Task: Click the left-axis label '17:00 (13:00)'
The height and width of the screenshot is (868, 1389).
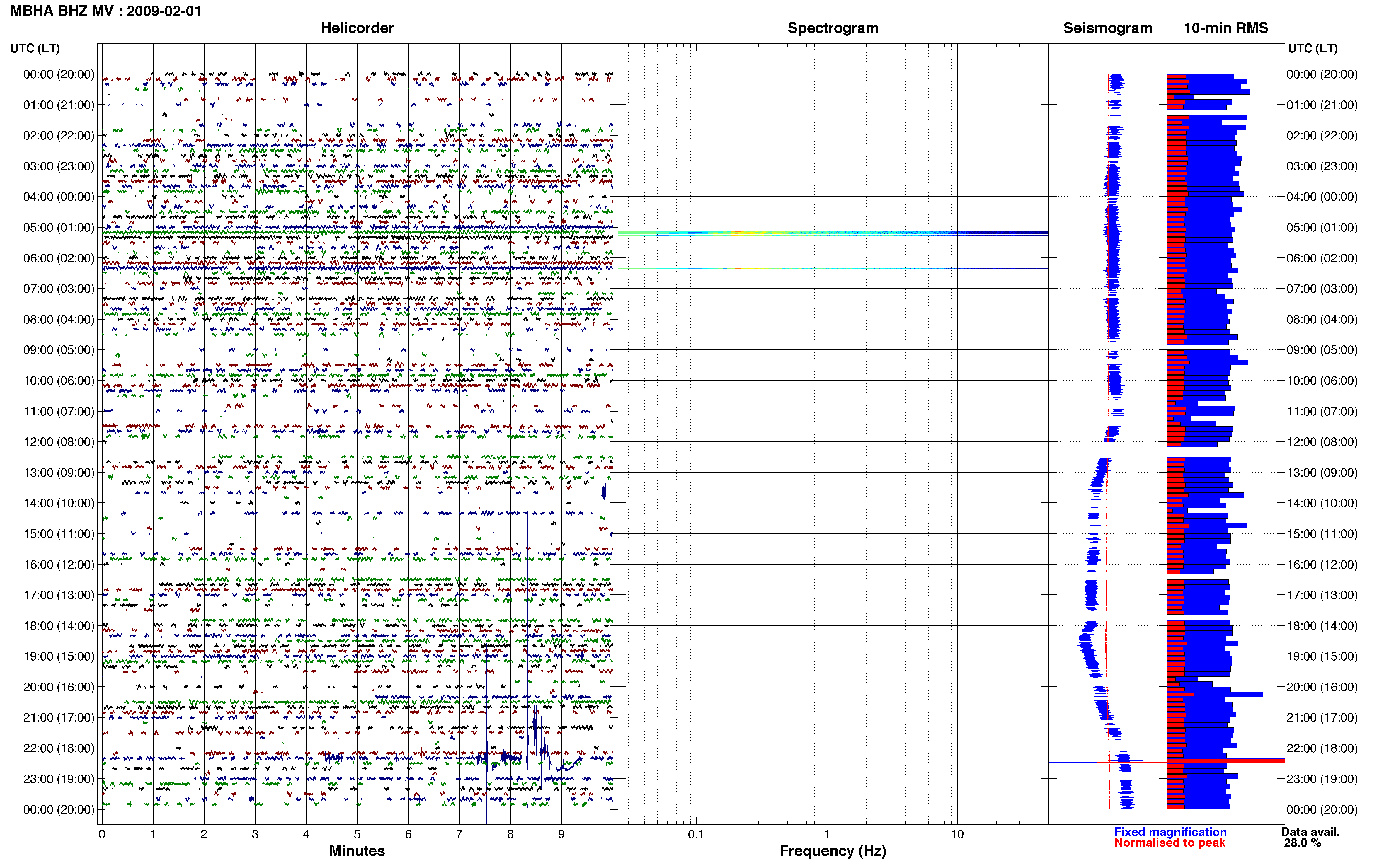Action: [59, 595]
